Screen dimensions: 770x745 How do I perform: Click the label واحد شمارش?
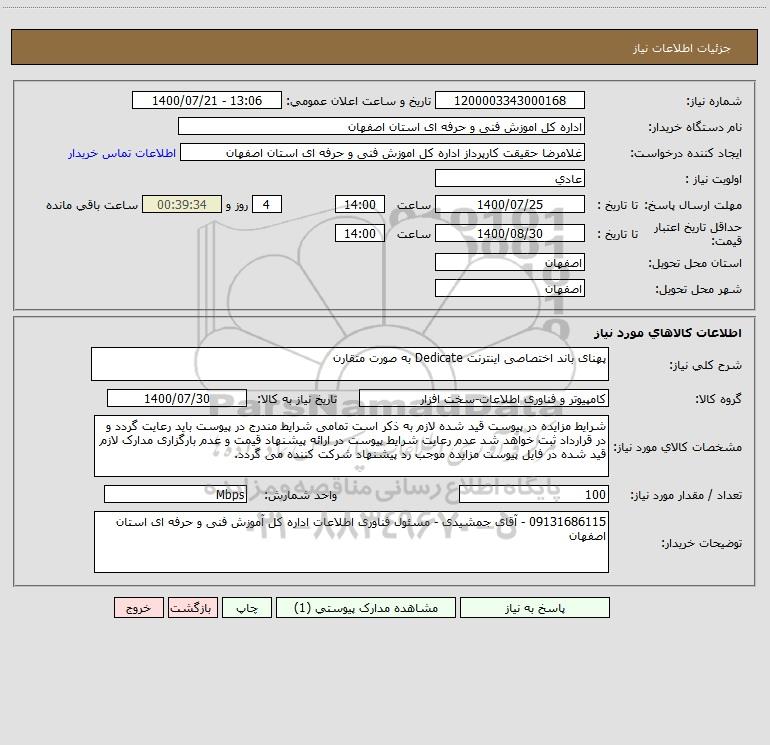click(301, 496)
